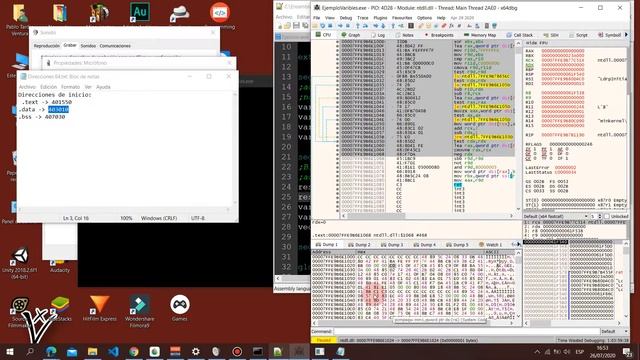Switch to Comunicaciones tab in Sonido dialog
The image size is (640, 360).
click(115, 46)
